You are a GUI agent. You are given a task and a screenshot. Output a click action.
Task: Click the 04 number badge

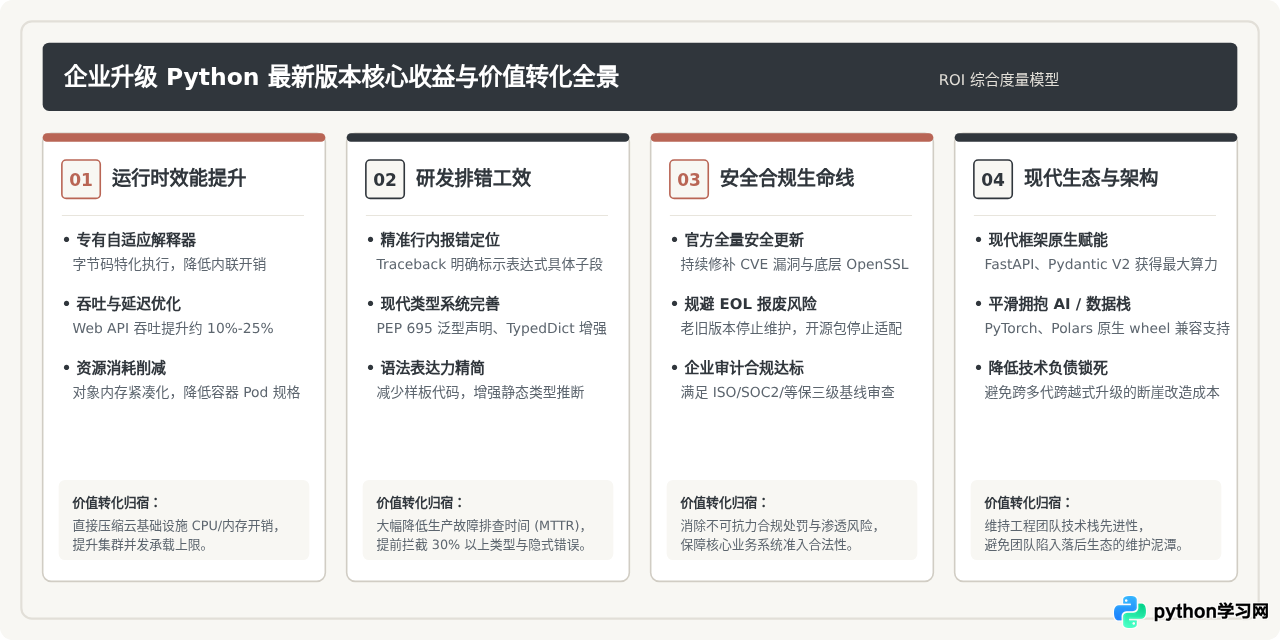click(x=993, y=179)
